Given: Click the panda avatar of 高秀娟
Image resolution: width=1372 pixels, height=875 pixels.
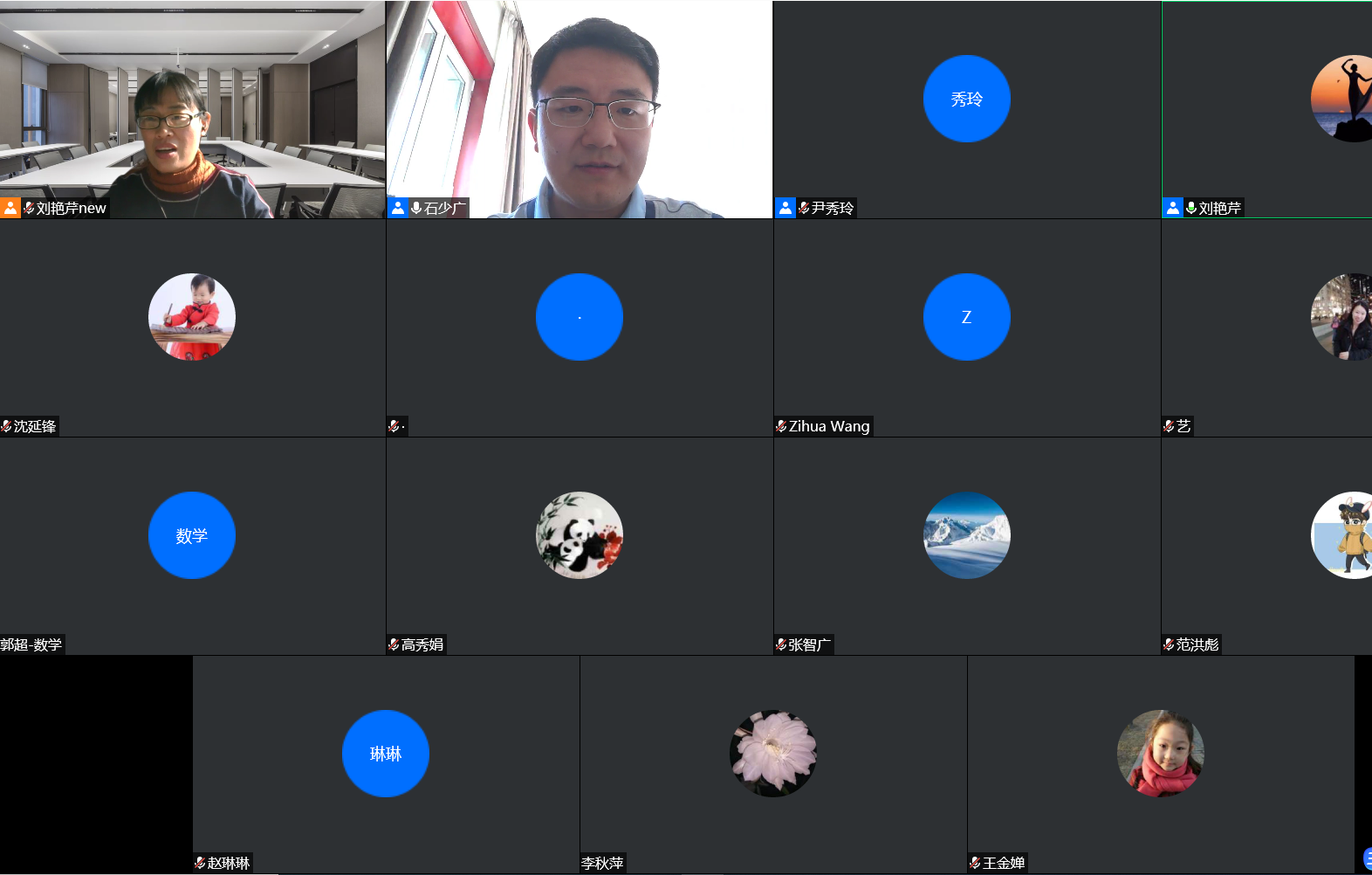Looking at the screenshot, I should click(579, 535).
